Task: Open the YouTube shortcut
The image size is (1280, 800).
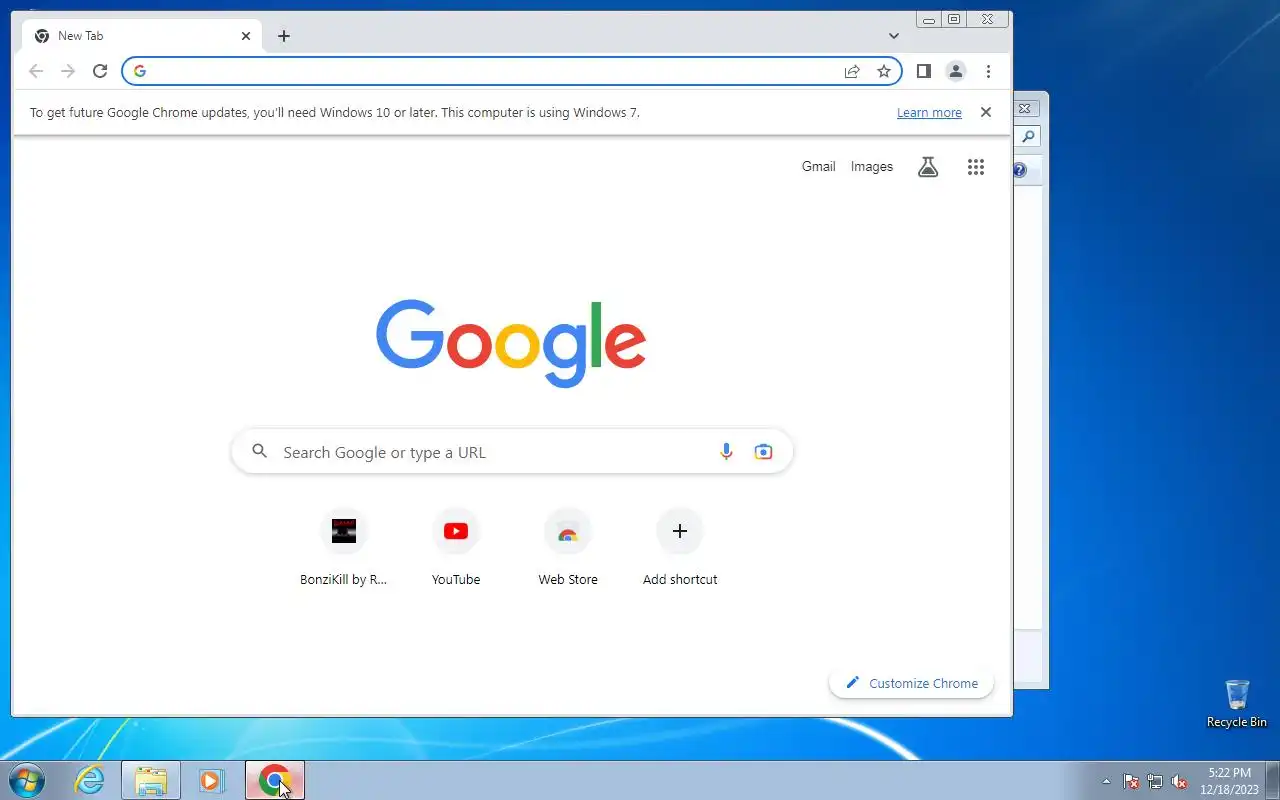Action: [x=456, y=548]
